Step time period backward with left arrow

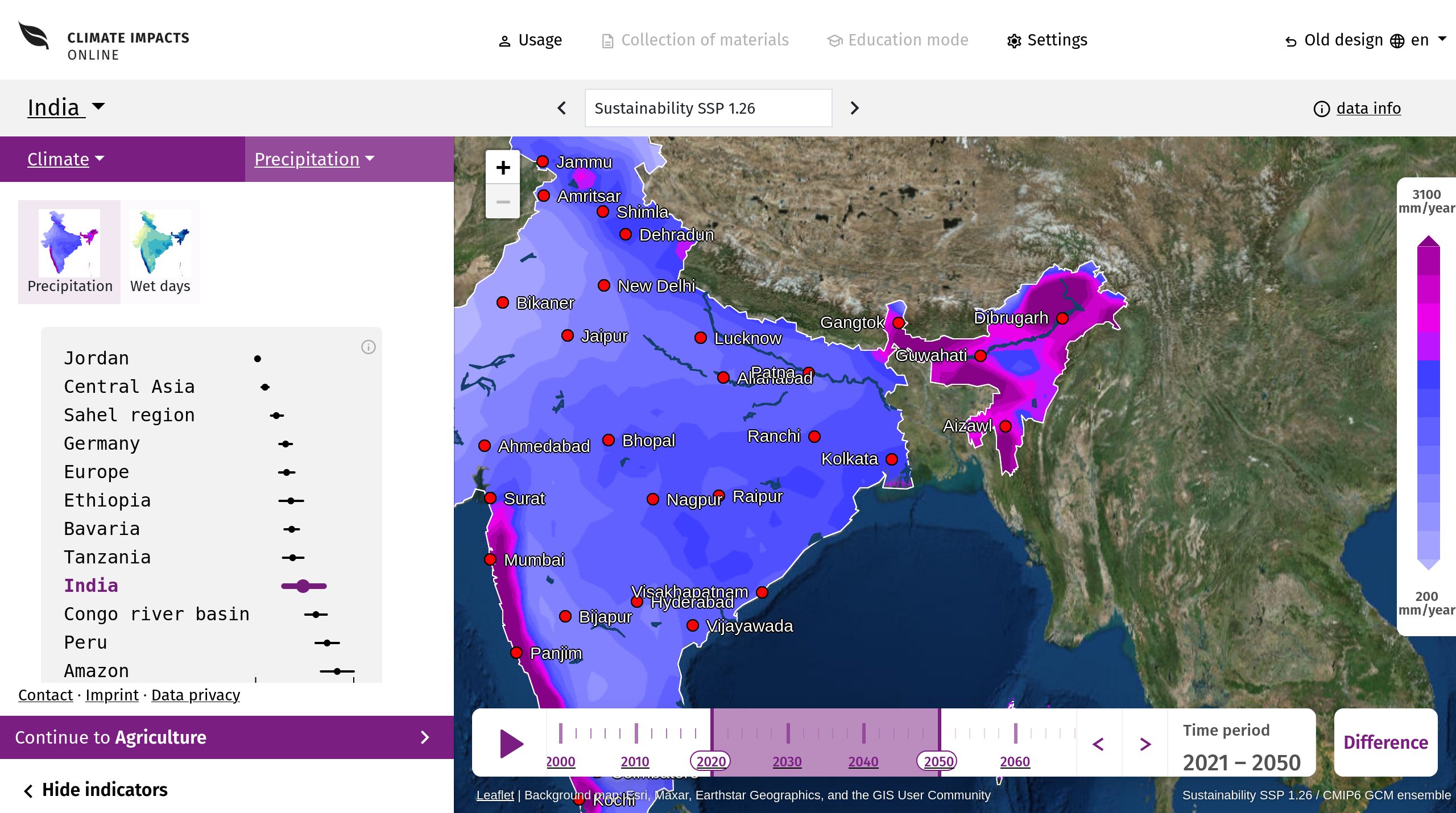[1099, 744]
